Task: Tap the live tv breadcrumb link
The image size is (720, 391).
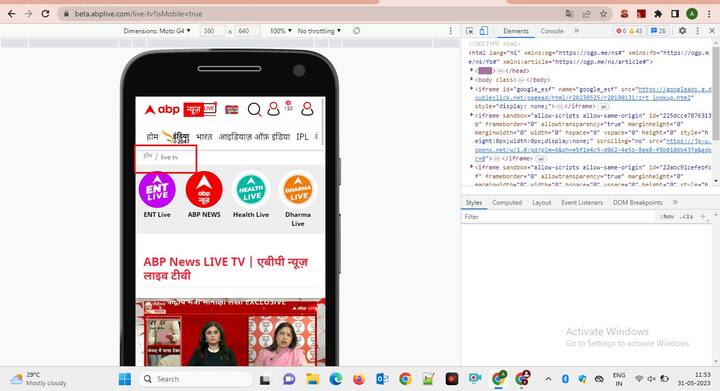Action: 169,157
